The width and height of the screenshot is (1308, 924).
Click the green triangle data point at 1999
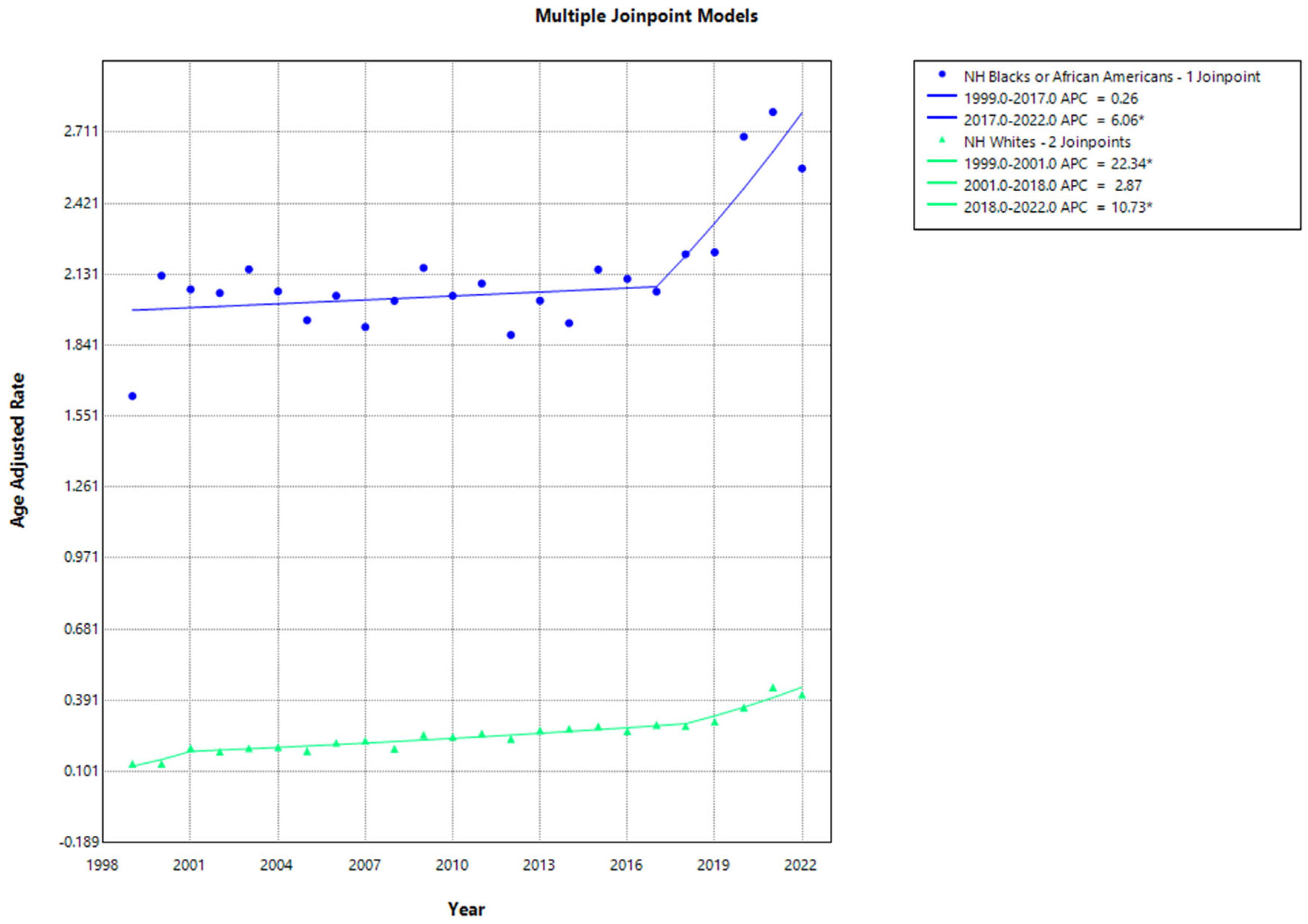coord(132,765)
